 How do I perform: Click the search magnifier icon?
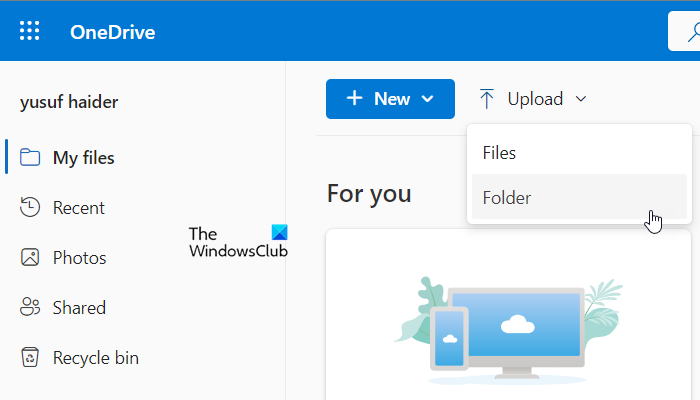tap(694, 32)
